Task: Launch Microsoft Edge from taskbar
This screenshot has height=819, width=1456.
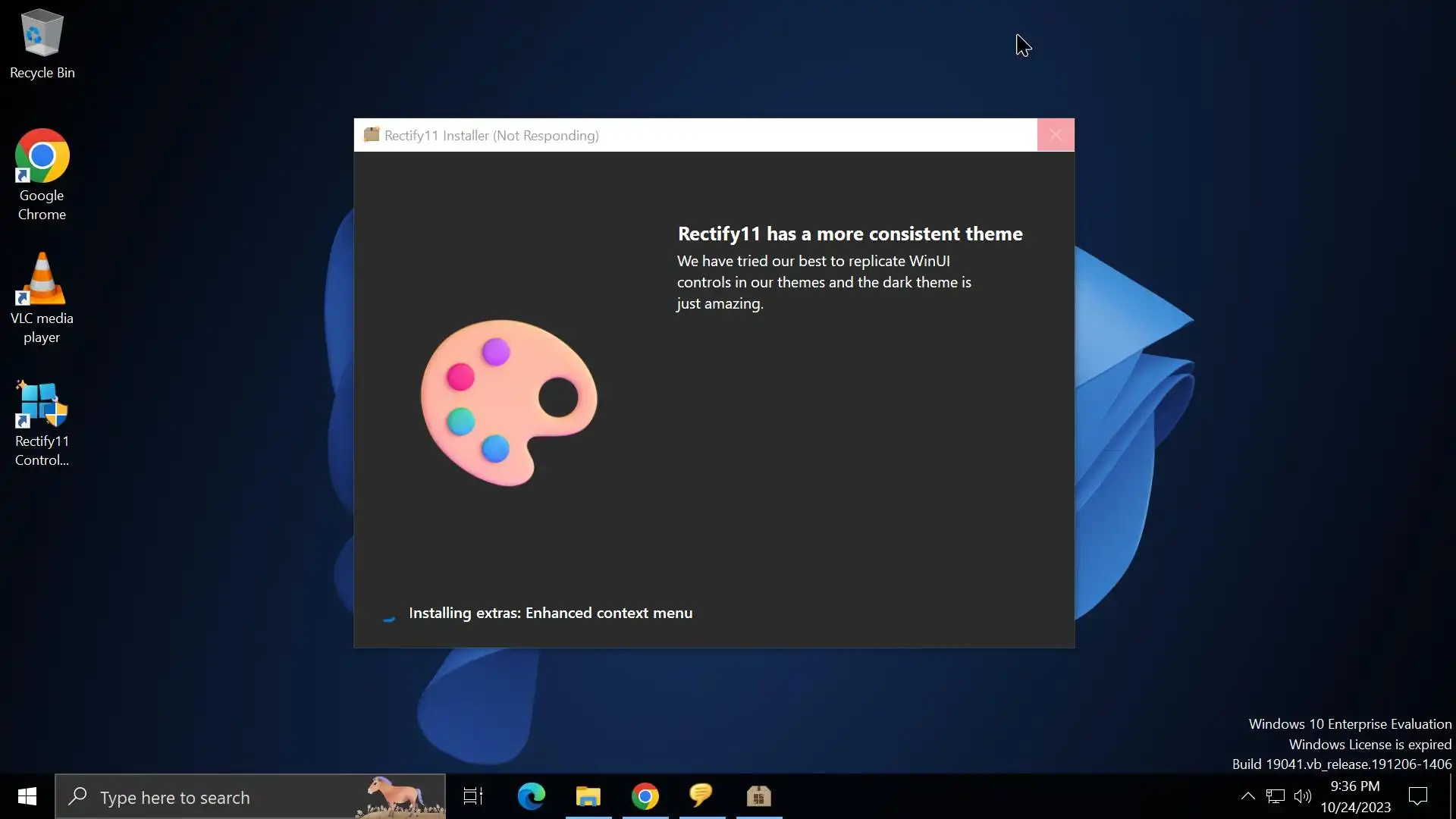Action: click(x=531, y=796)
